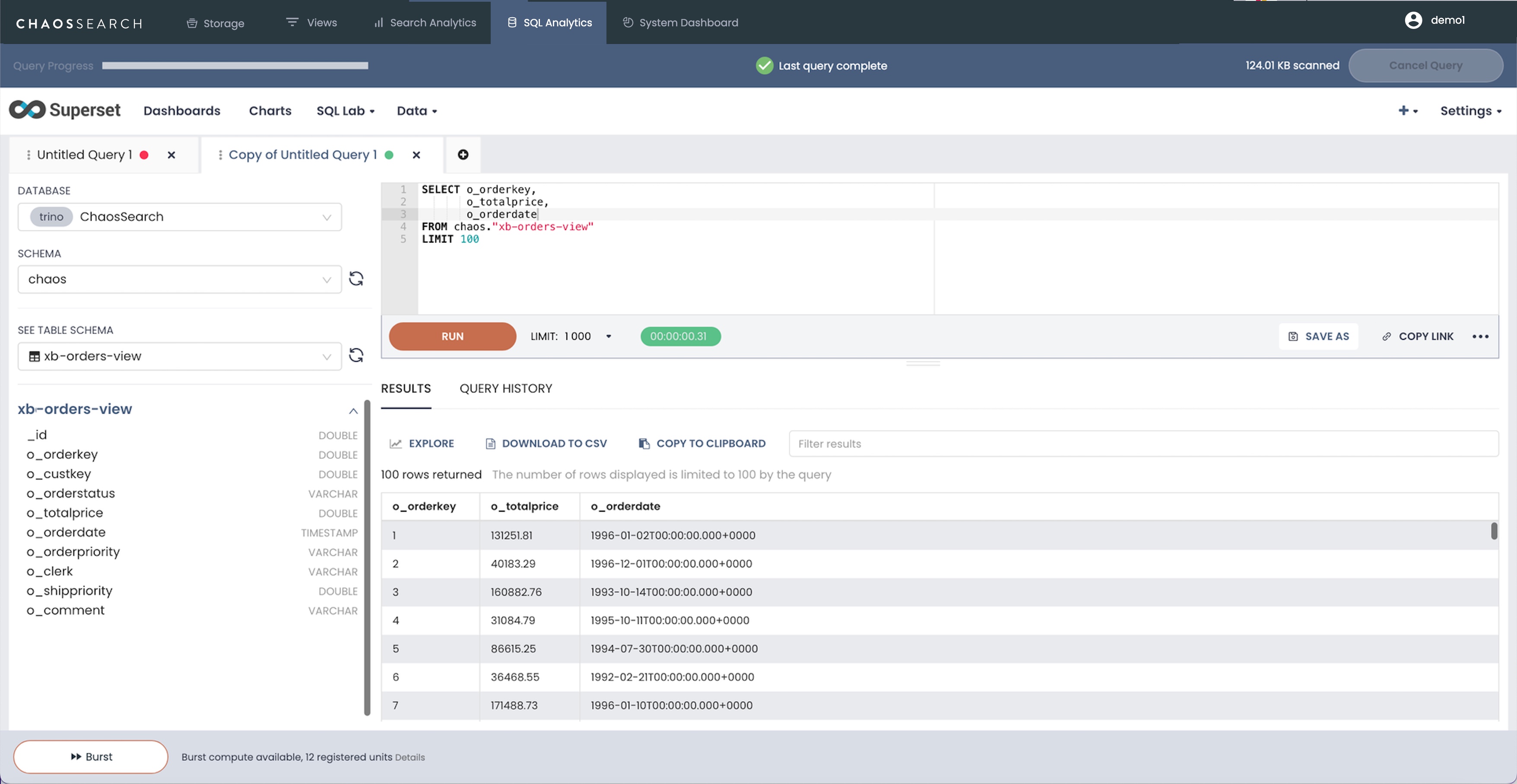Close the Copy of Untitled Query 1 tab

(x=416, y=155)
